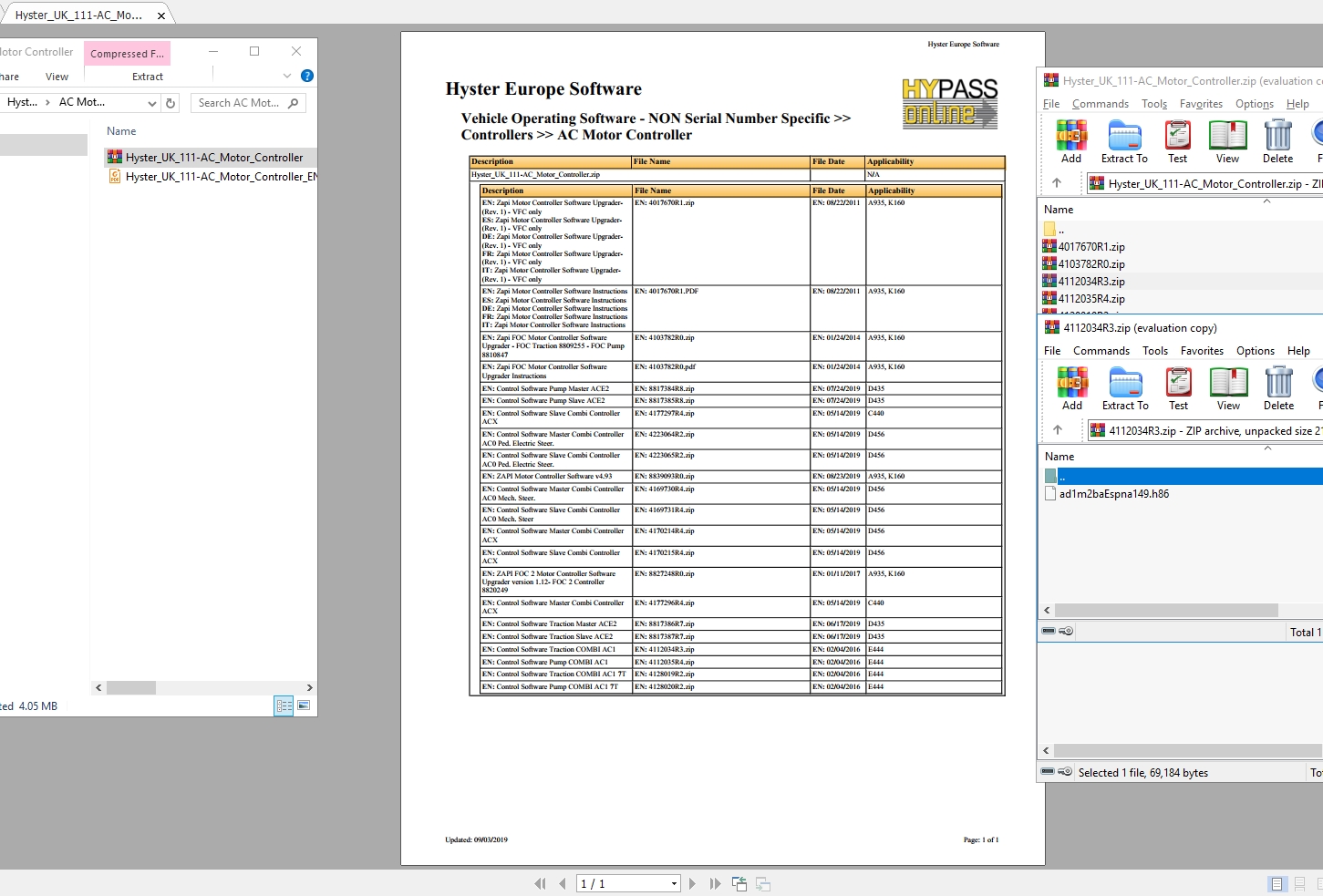Advance to the next PDF page arrow

(x=692, y=883)
